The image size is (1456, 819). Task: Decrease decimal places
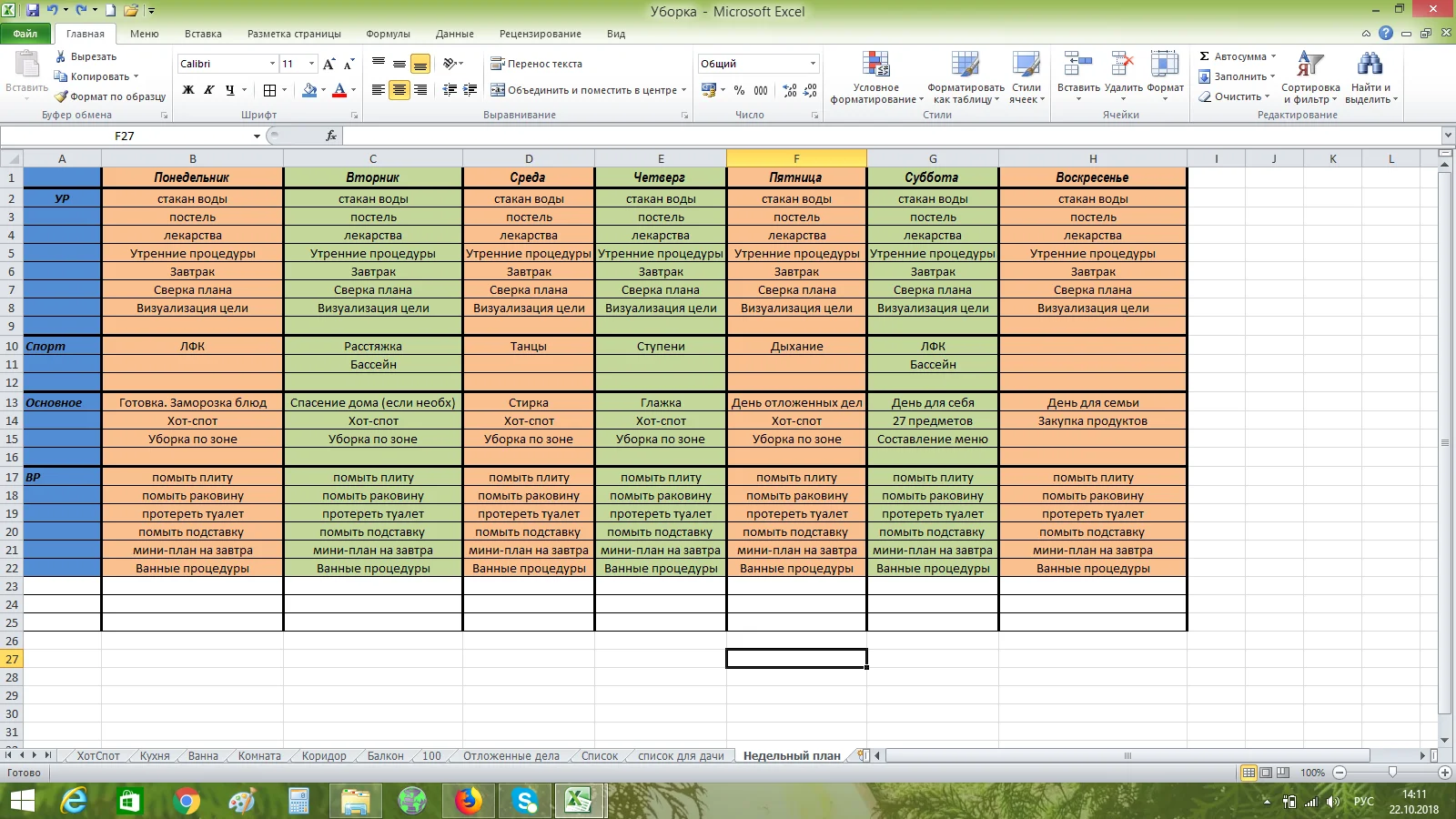point(810,90)
